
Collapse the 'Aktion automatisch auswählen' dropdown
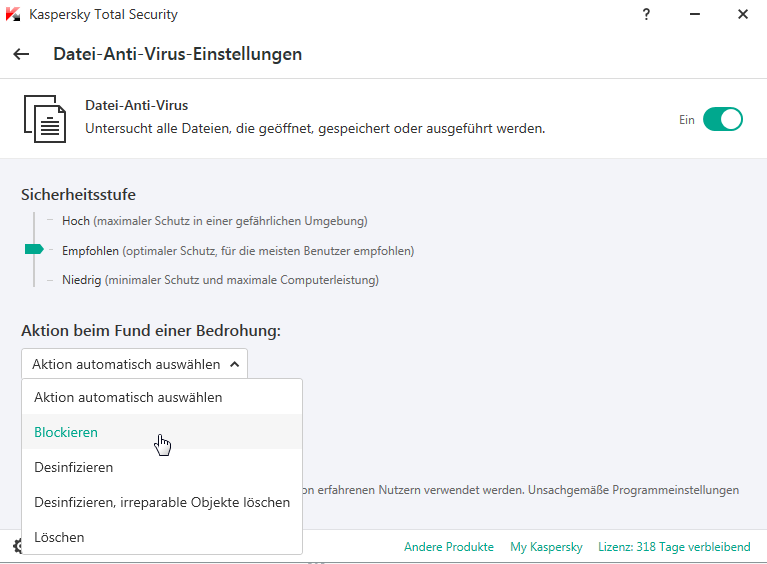(x=134, y=364)
